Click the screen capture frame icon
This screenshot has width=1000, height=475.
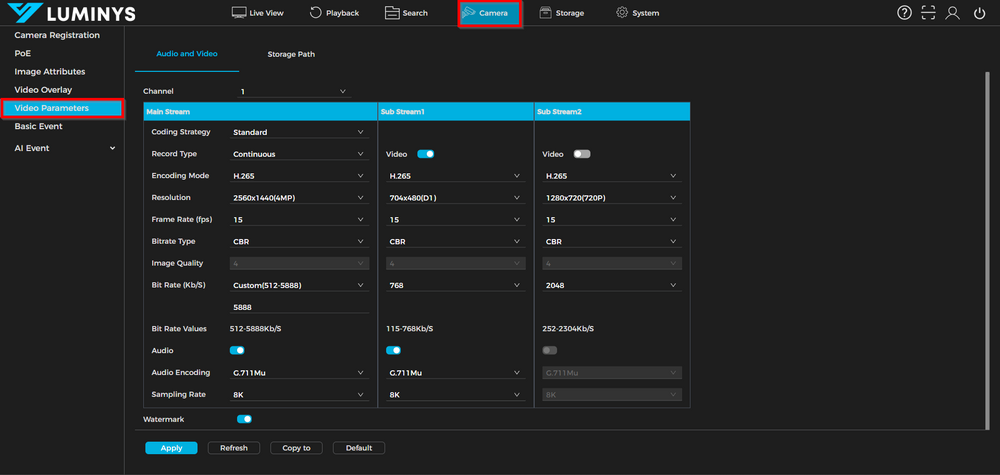(929, 13)
